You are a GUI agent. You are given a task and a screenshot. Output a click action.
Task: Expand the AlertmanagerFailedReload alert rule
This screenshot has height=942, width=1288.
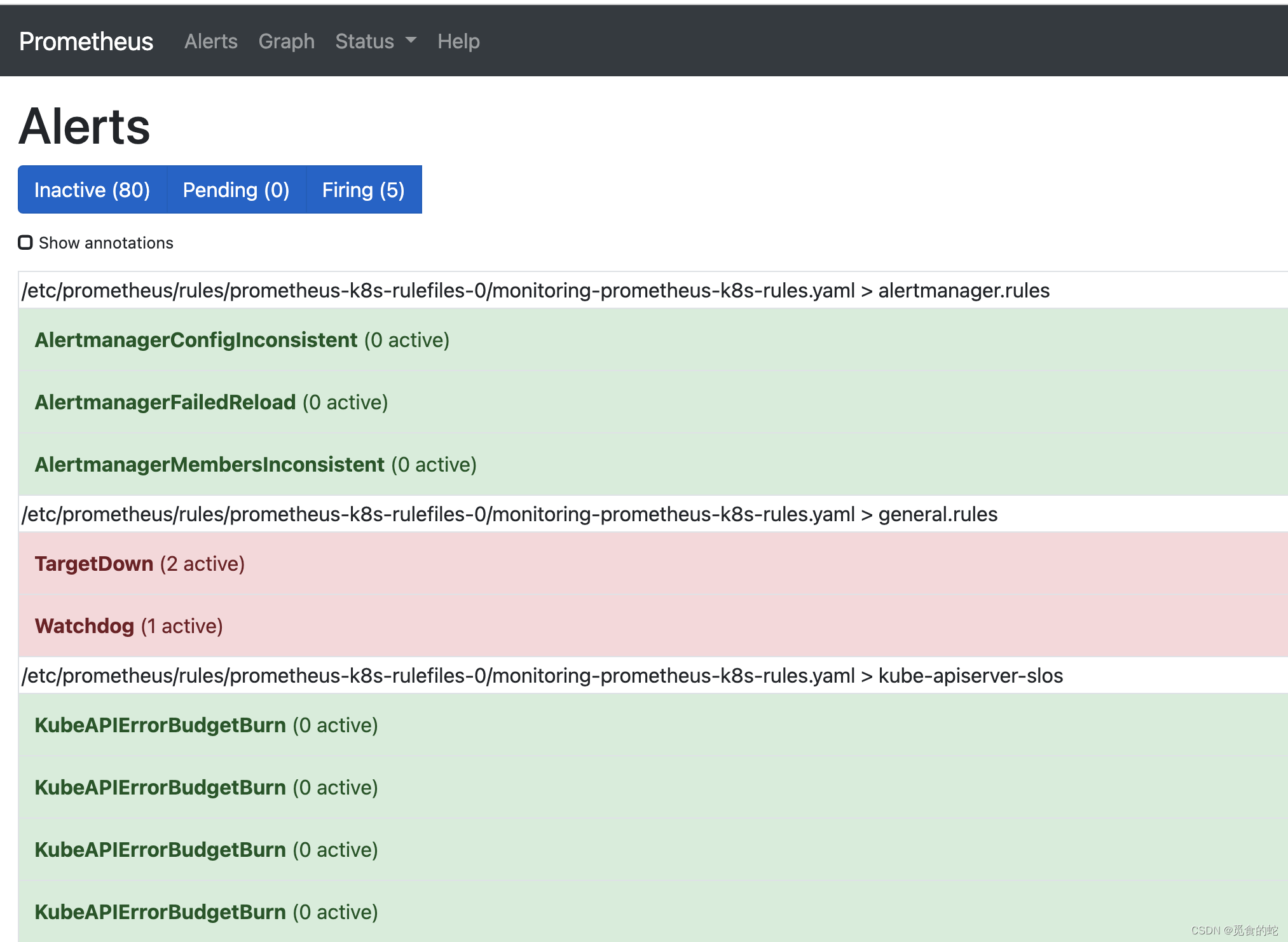pyautogui.click(x=653, y=402)
